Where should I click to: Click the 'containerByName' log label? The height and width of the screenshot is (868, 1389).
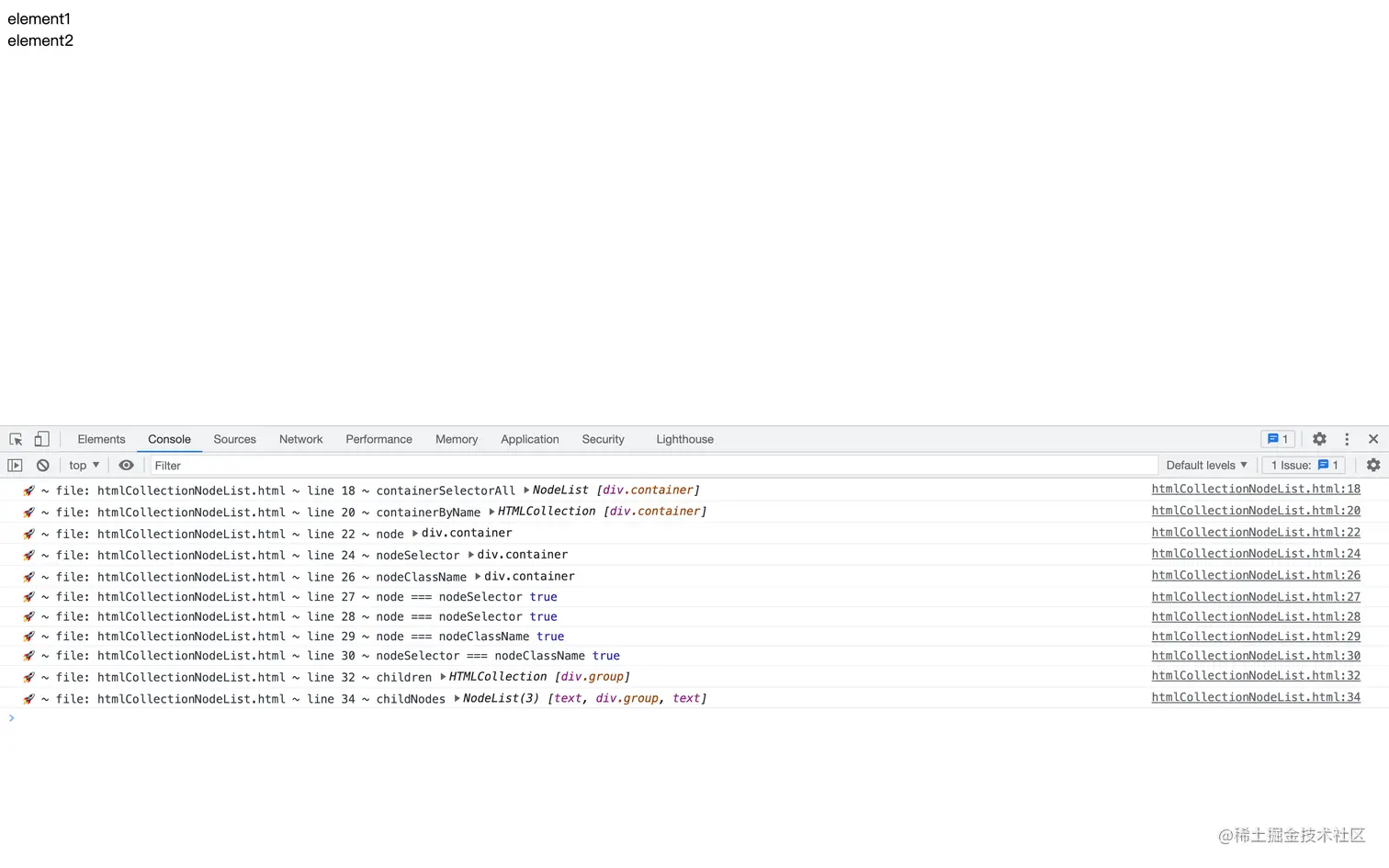[428, 513]
